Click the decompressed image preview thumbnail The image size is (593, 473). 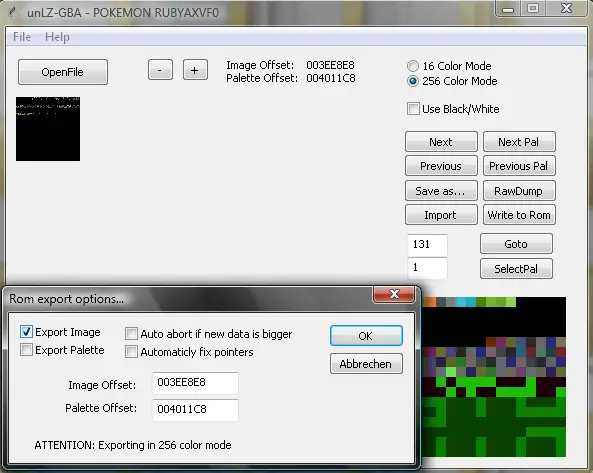pyautogui.click(x=48, y=129)
